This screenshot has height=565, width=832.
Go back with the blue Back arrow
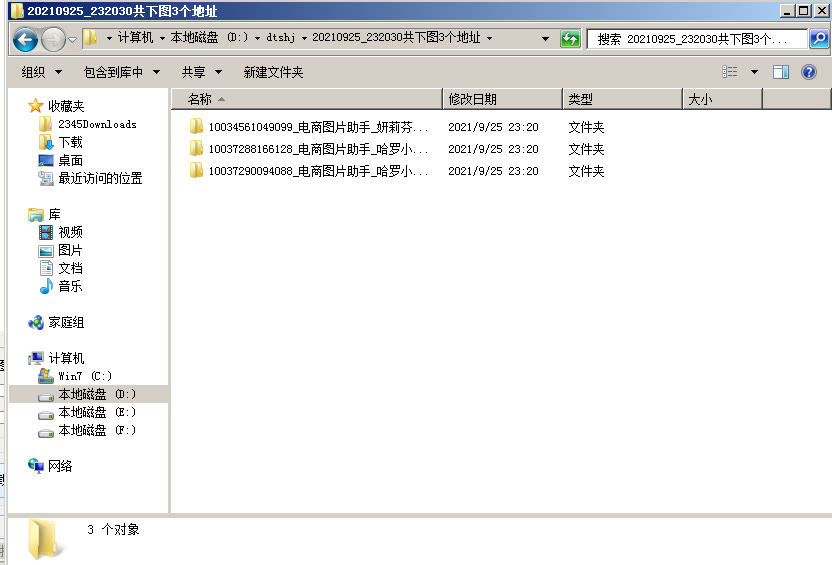pyautogui.click(x=25, y=40)
